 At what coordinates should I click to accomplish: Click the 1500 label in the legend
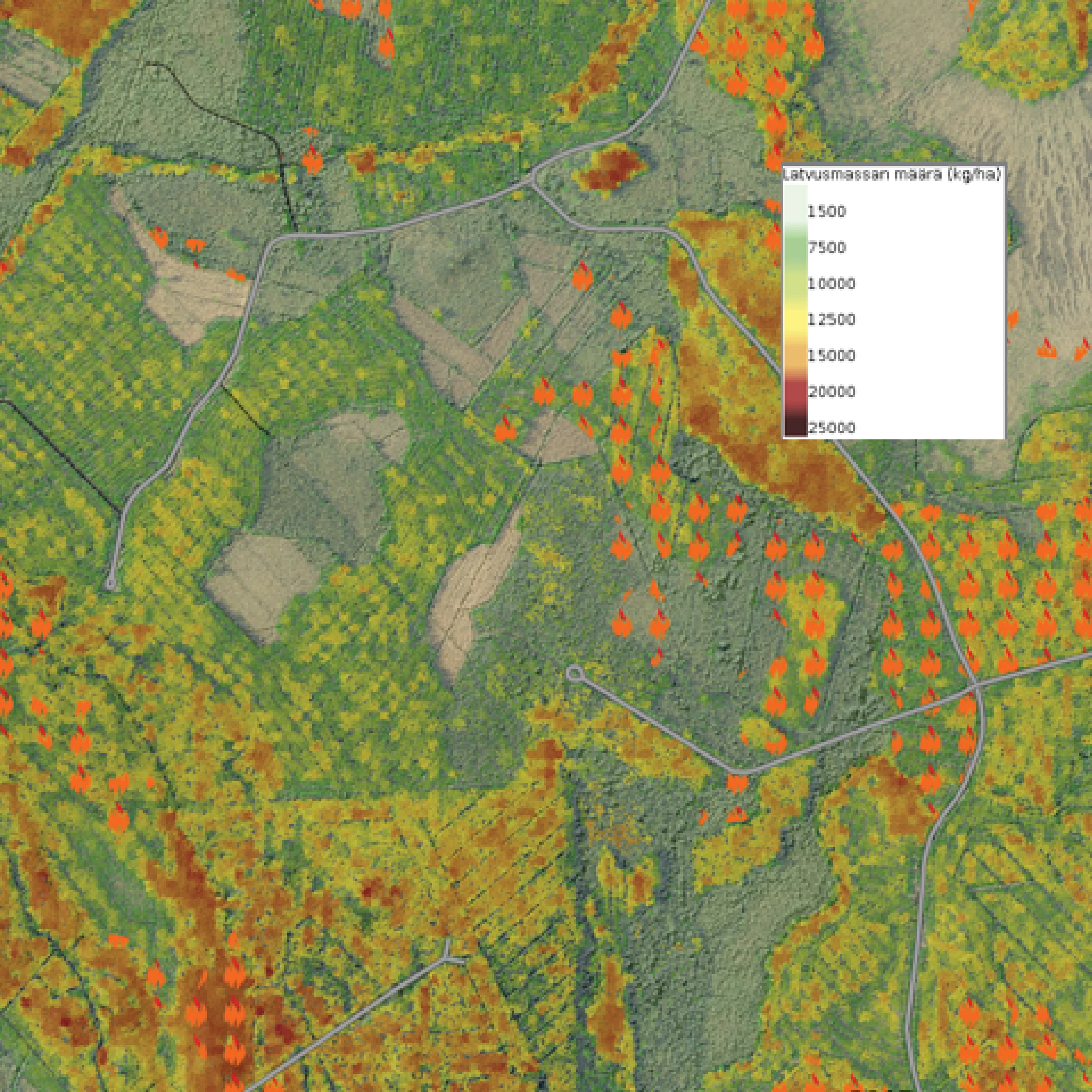tap(826, 212)
